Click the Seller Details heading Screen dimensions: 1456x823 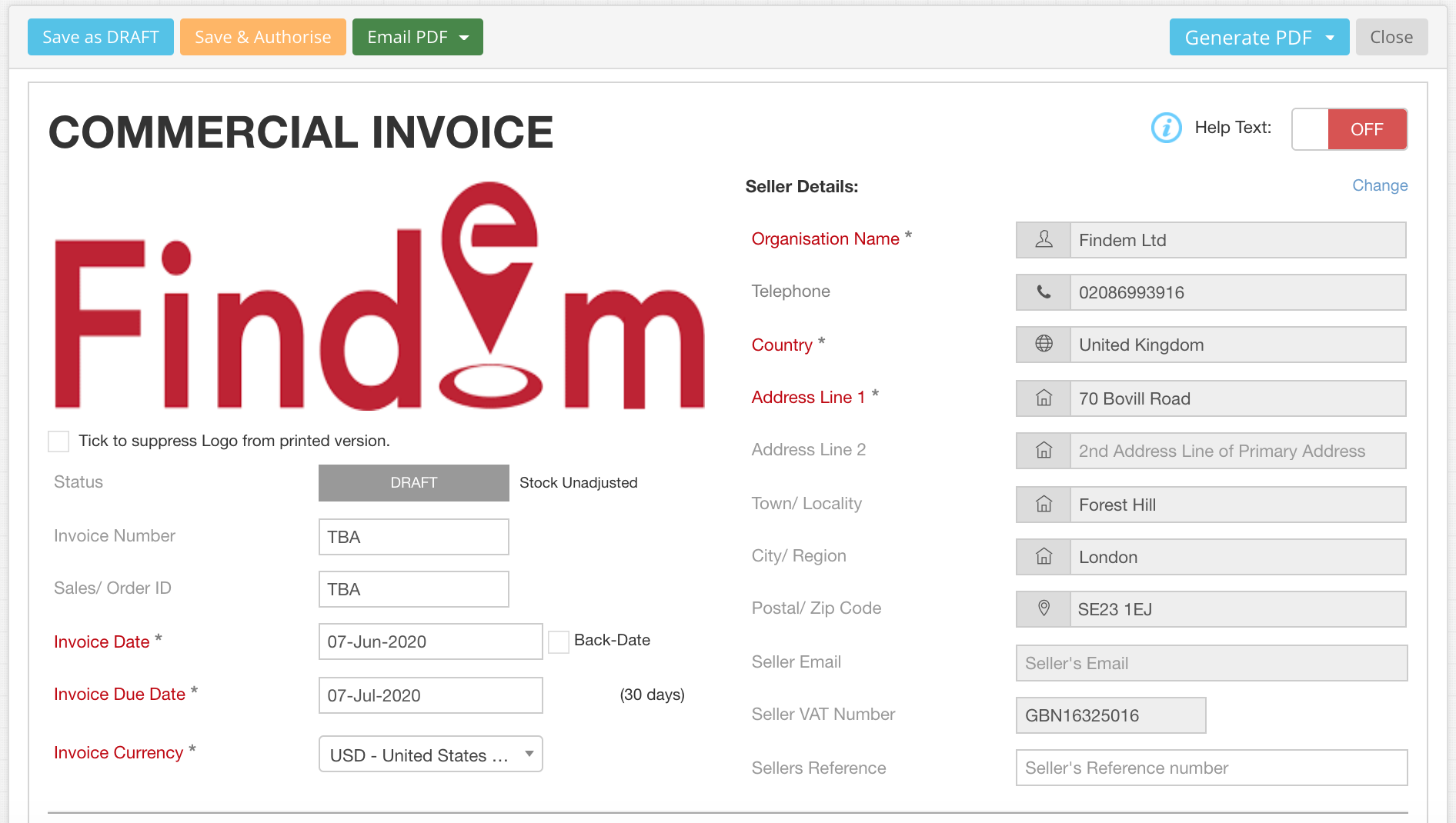tap(802, 186)
